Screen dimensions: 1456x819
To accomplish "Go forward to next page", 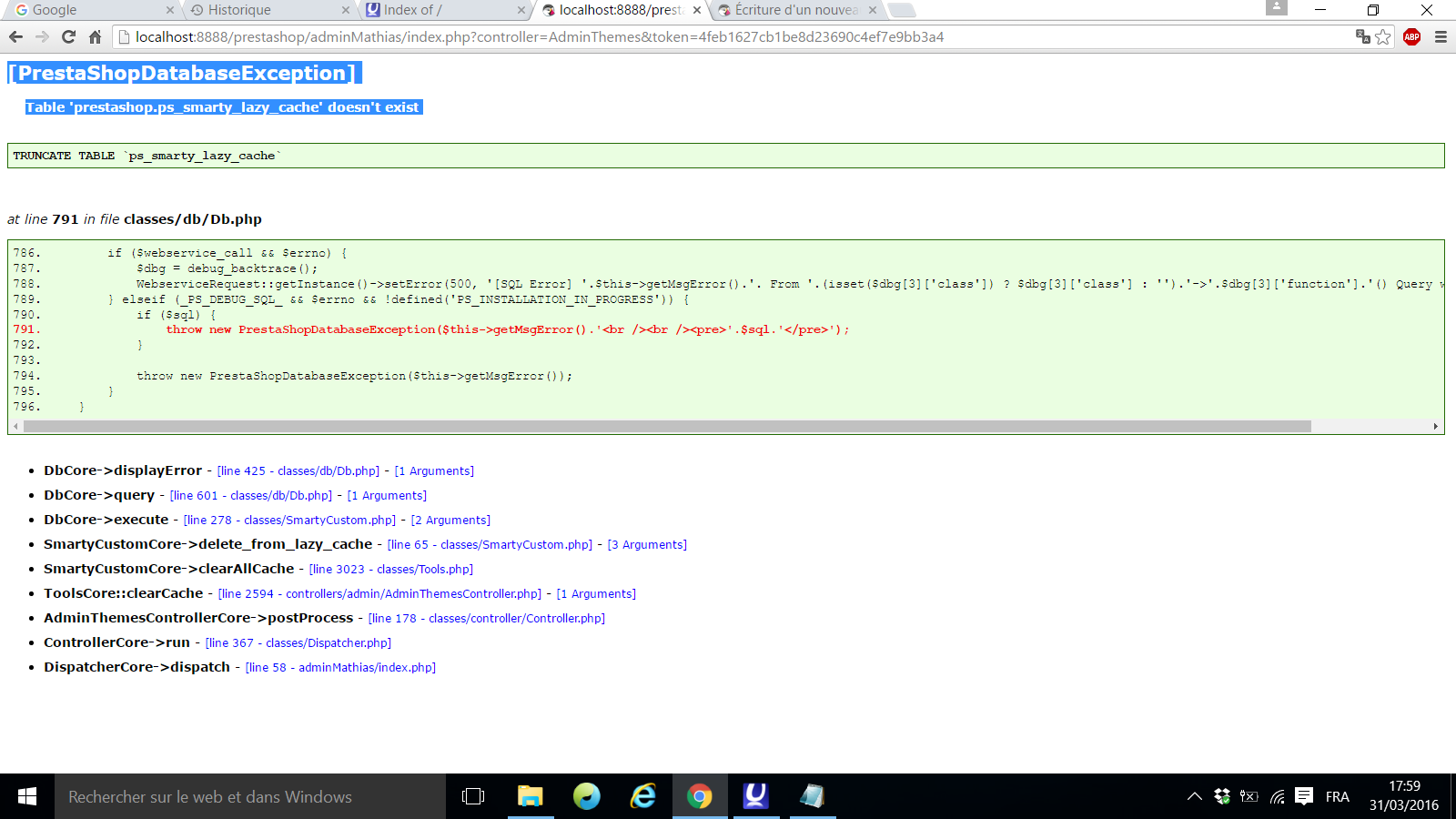I will tap(42, 36).
